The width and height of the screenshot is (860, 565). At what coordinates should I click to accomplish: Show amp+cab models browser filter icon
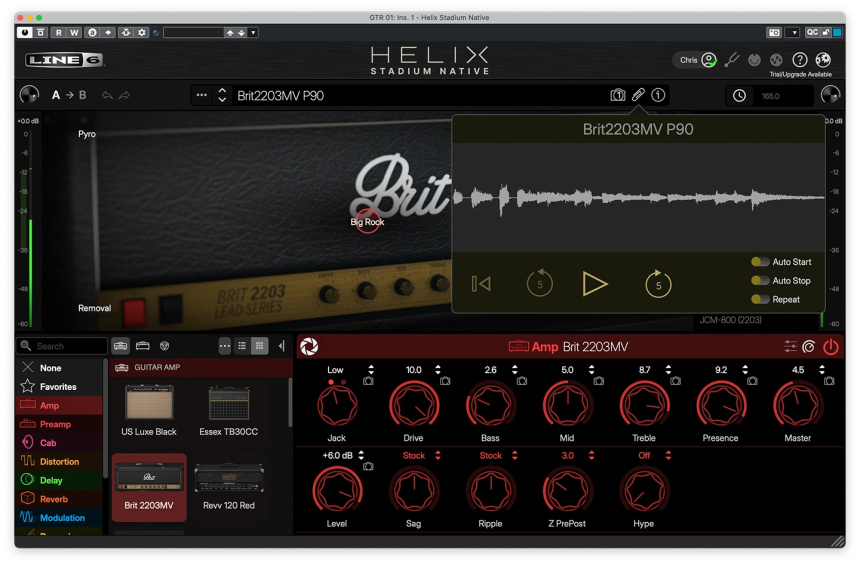pyautogui.click(x=121, y=346)
